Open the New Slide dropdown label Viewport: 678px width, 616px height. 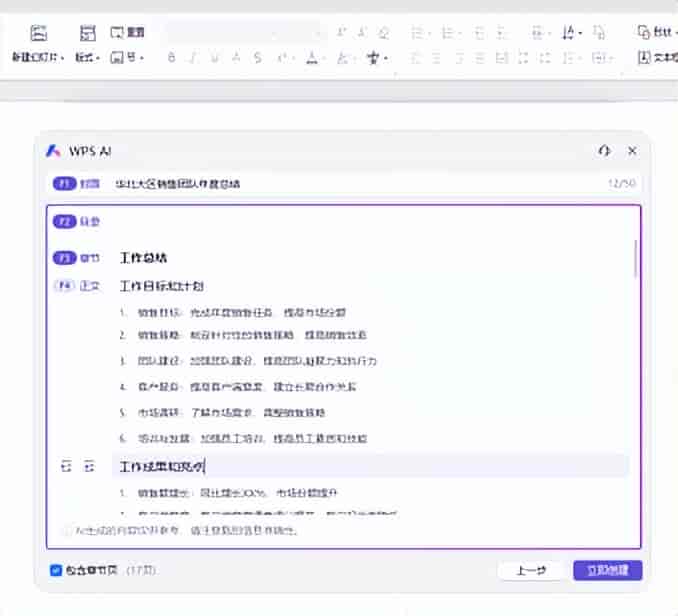pyautogui.click(x=38, y=57)
